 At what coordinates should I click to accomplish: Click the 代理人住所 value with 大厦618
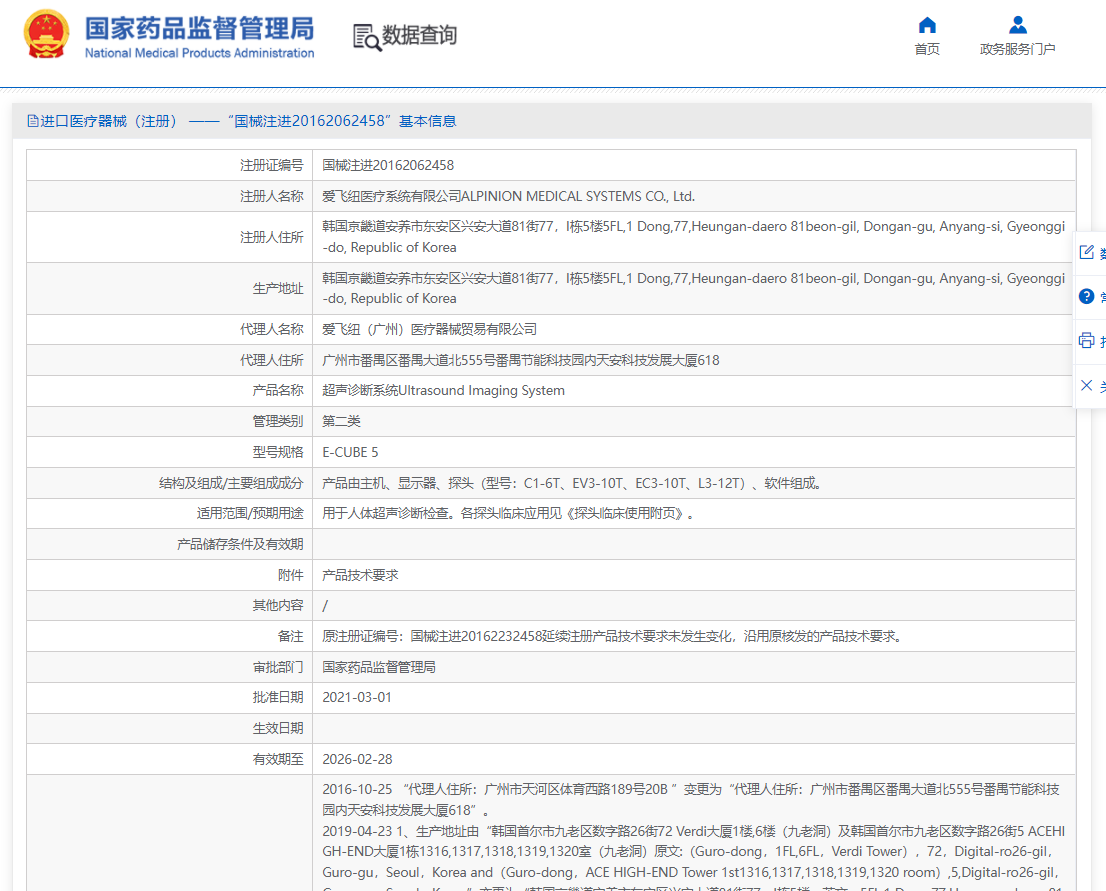click(521, 360)
